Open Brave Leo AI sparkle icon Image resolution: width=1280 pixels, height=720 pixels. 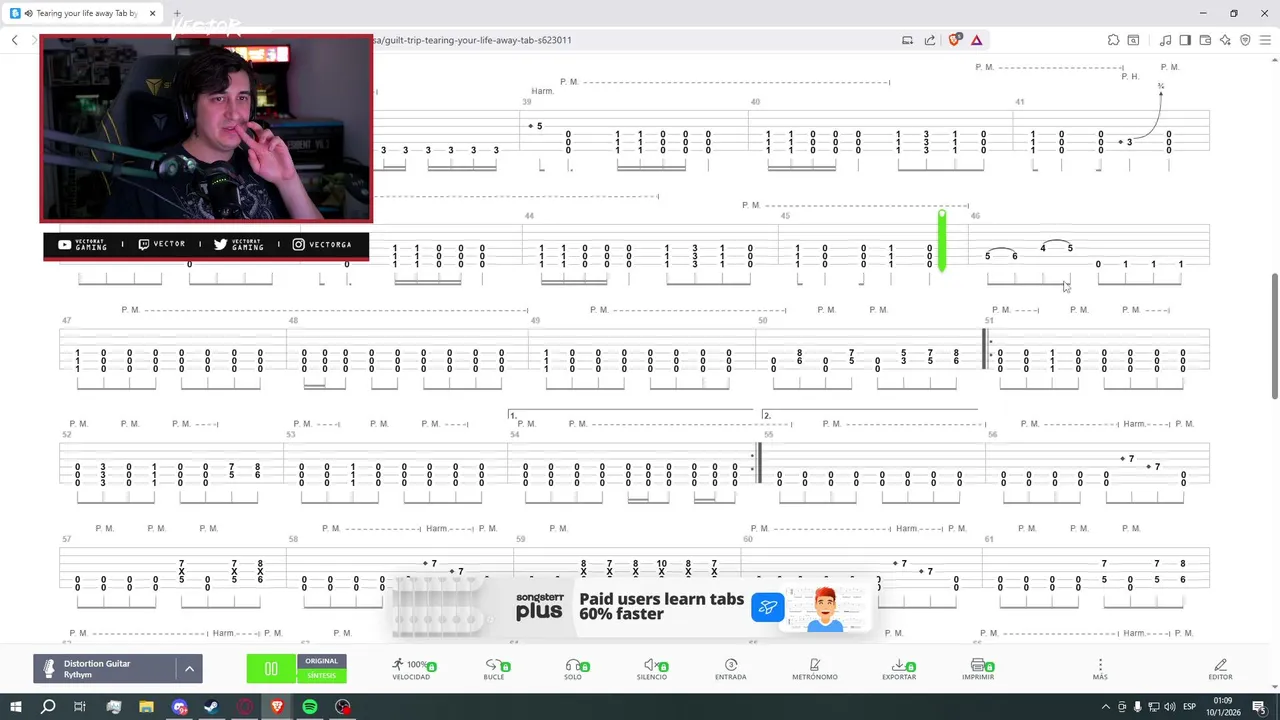(1225, 40)
